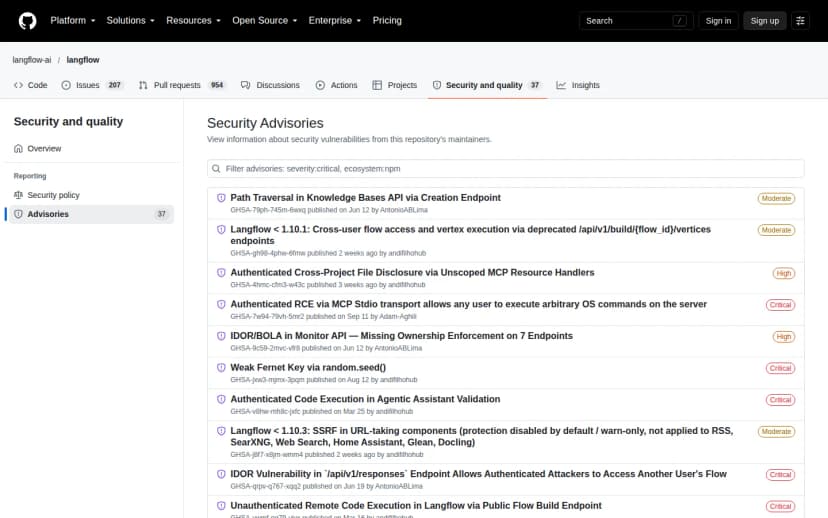Open Unauthenticated Remote Code Execution advisory

tap(416, 506)
